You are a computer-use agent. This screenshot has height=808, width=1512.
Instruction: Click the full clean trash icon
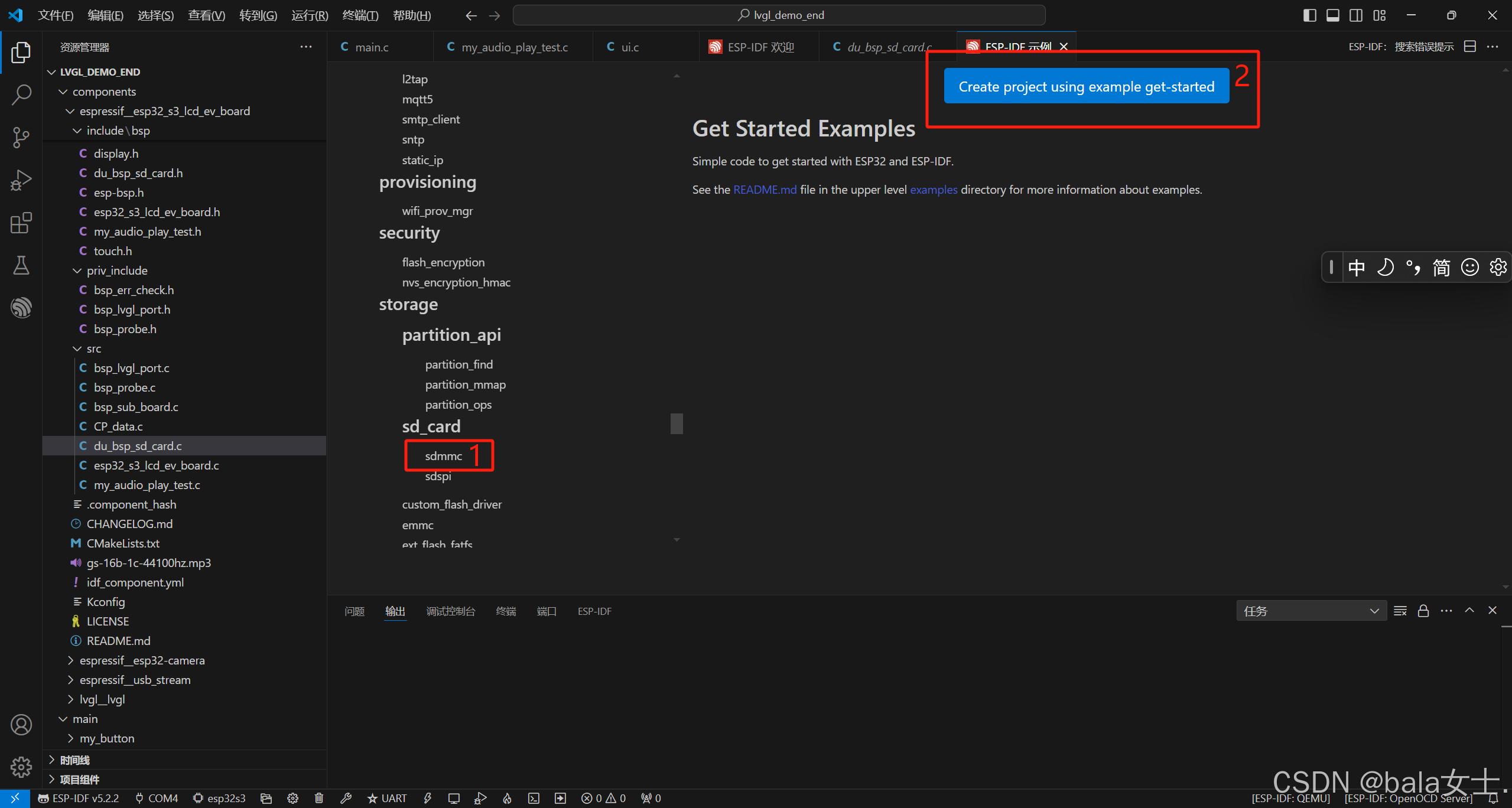pyautogui.click(x=319, y=799)
